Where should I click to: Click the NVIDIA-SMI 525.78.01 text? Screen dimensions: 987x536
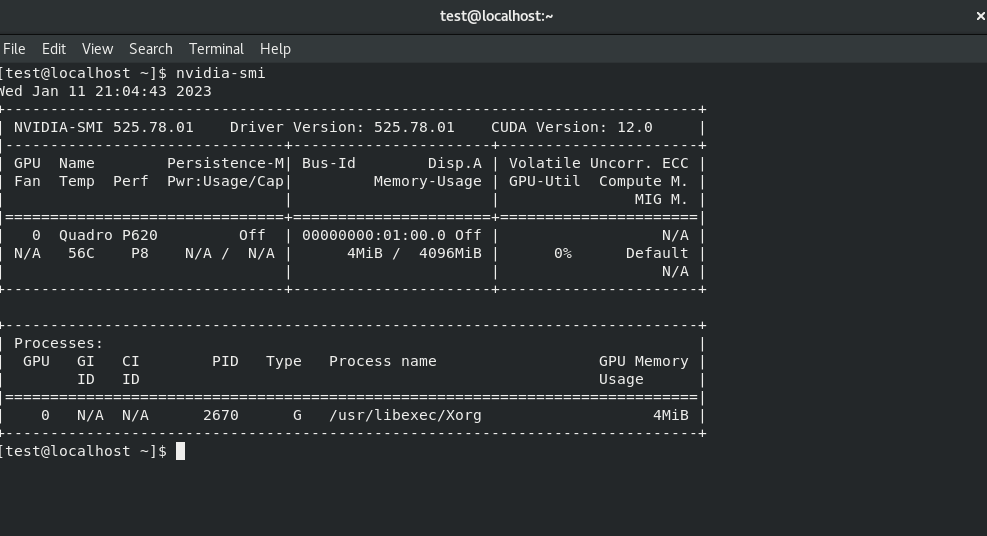pyautogui.click(x=104, y=127)
